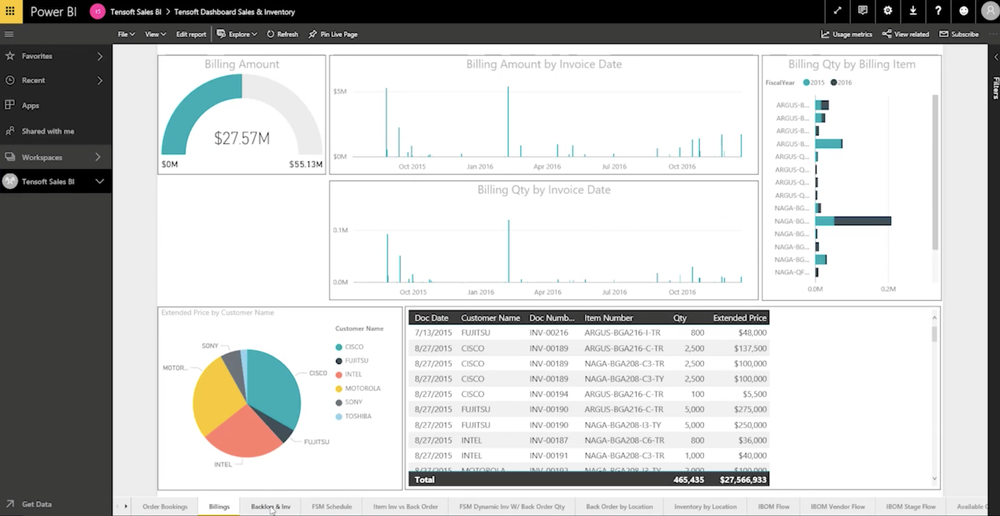
Task: Open Usage metrics
Action: coord(846,34)
